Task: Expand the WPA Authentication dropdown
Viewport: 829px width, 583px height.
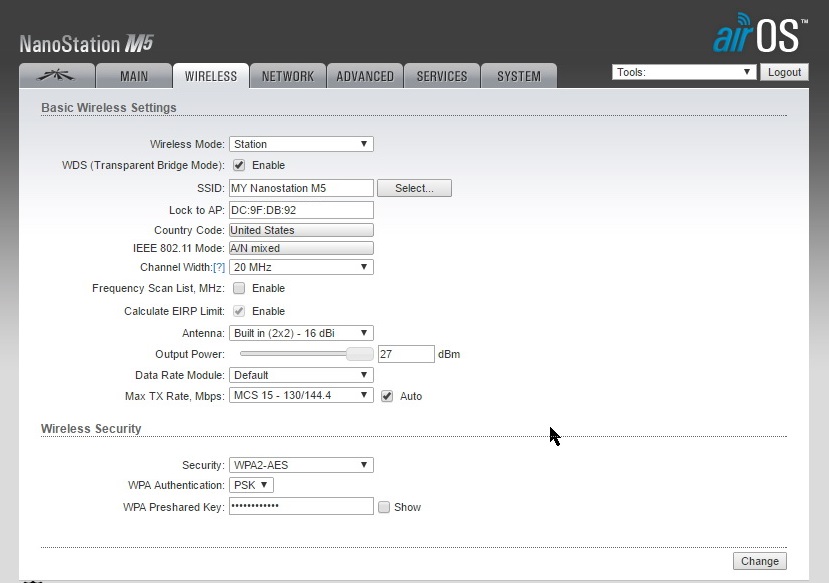Action: click(x=251, y=485)
